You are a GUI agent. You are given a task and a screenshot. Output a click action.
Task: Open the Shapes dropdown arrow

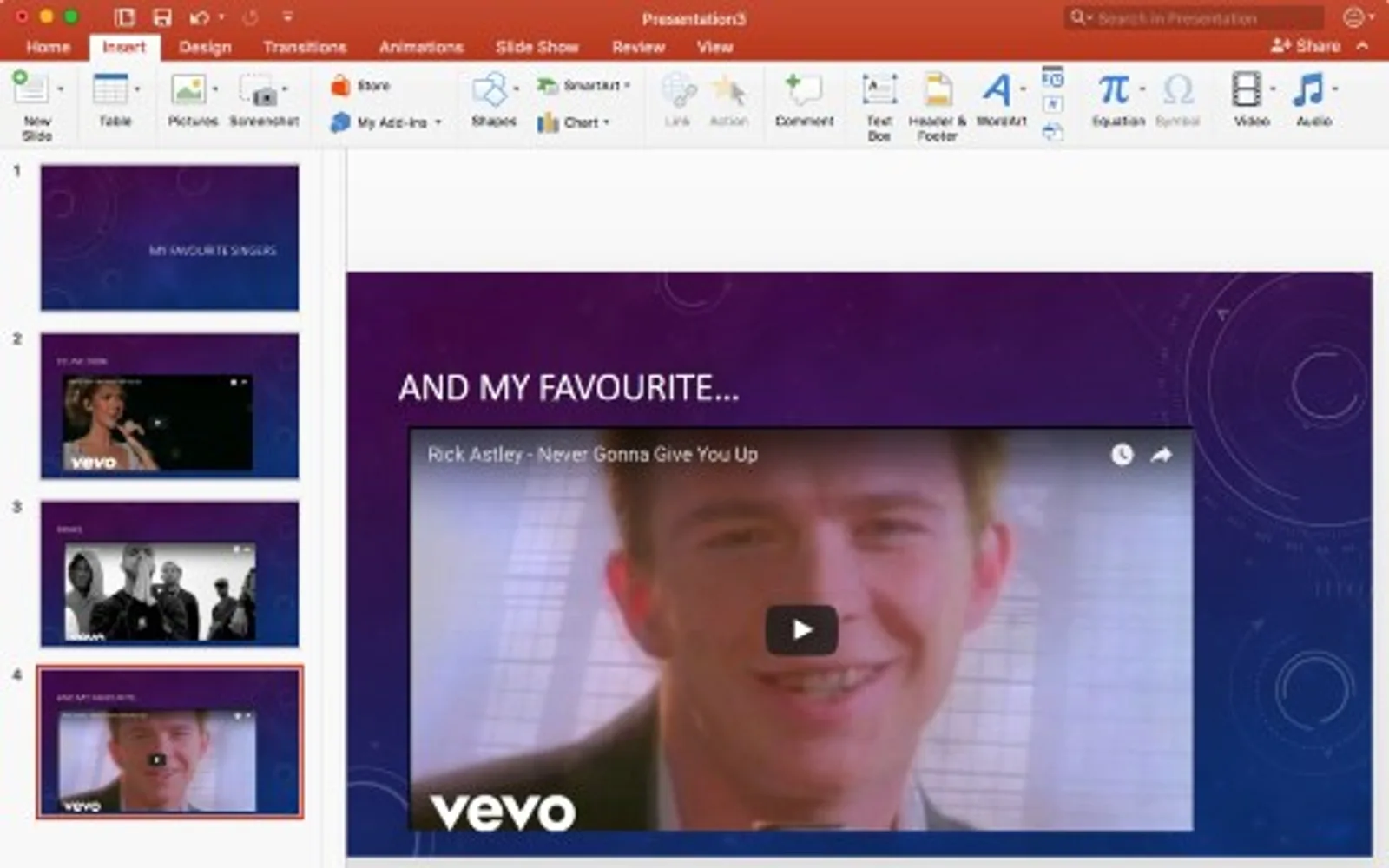[x=516, y=89]
